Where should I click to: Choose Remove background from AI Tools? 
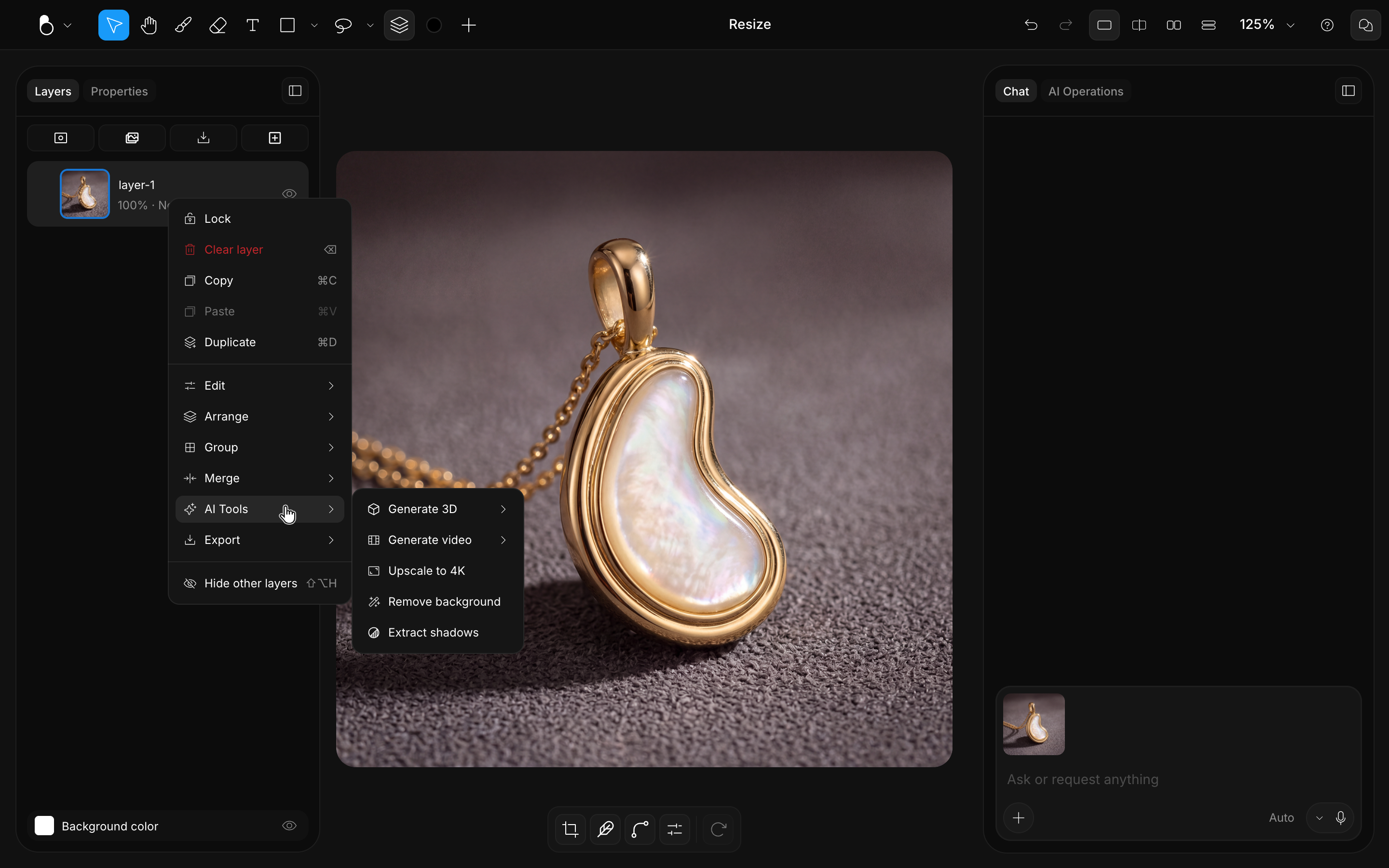tap(438, 602)
